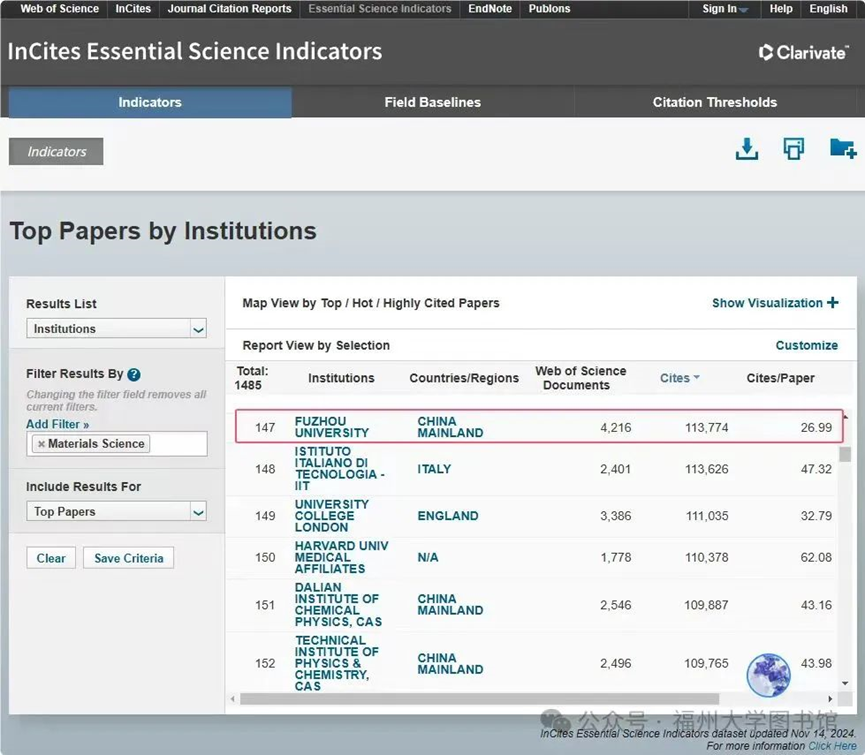
Task: Click the print report icon
Action: click(x=794, y=149)
